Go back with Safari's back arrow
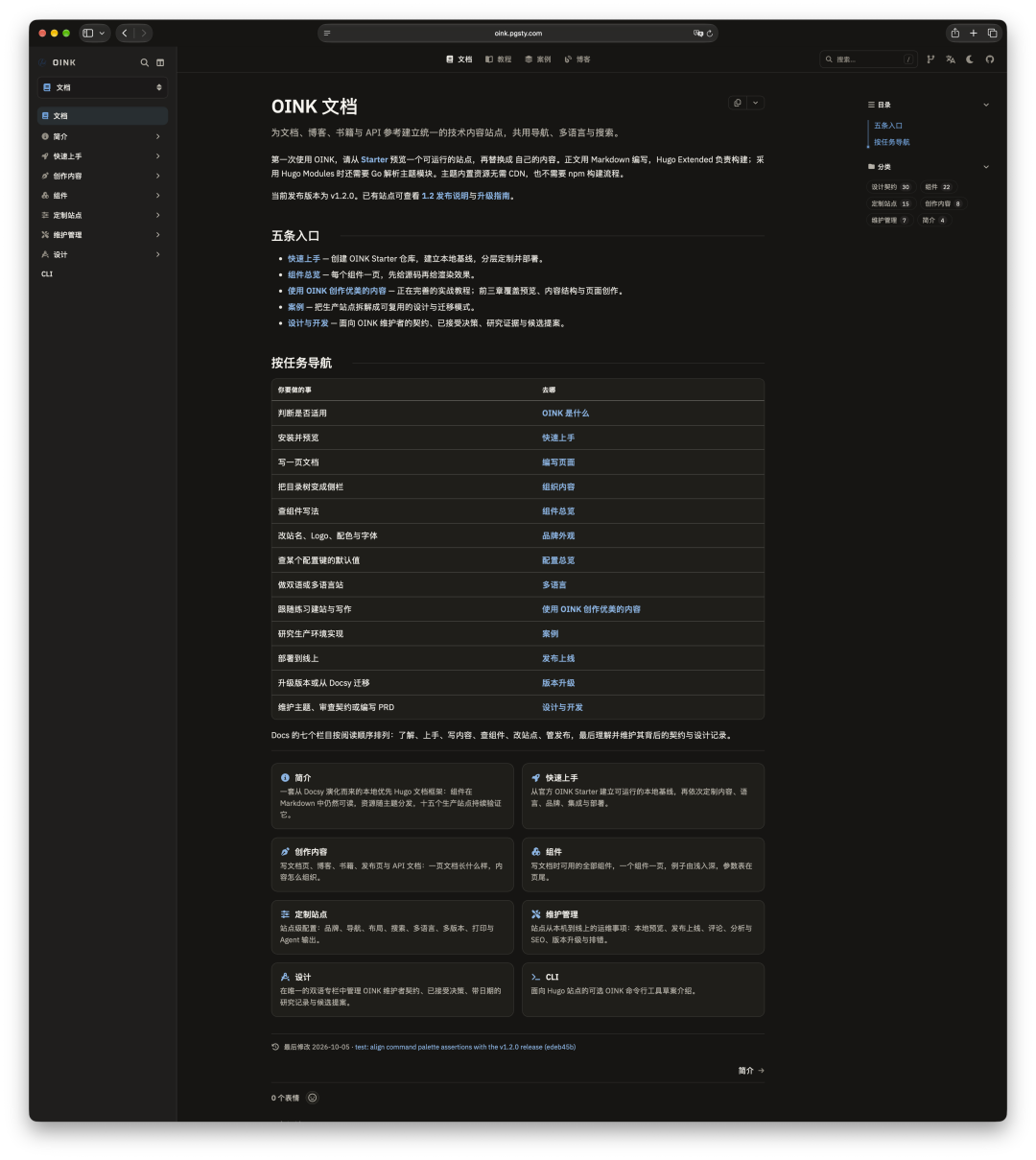The width and height of the screenshot is (1036, 1160). (125, 33)
